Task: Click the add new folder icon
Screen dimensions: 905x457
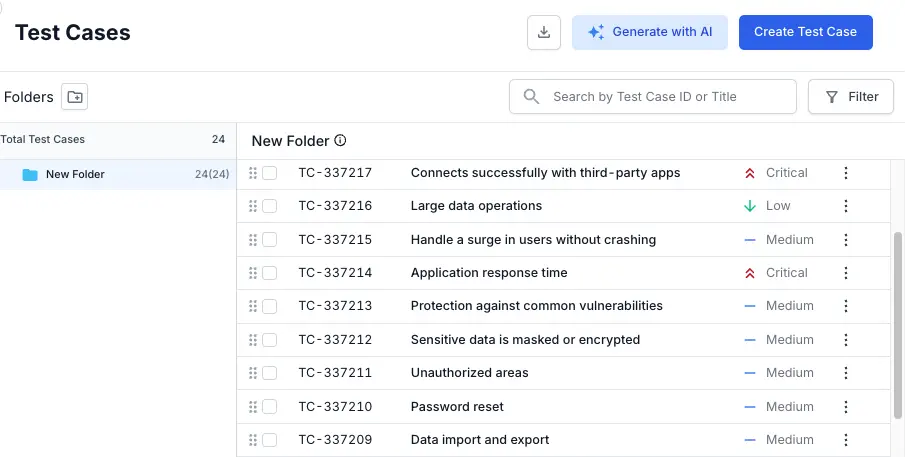Action: click(74, 97)
